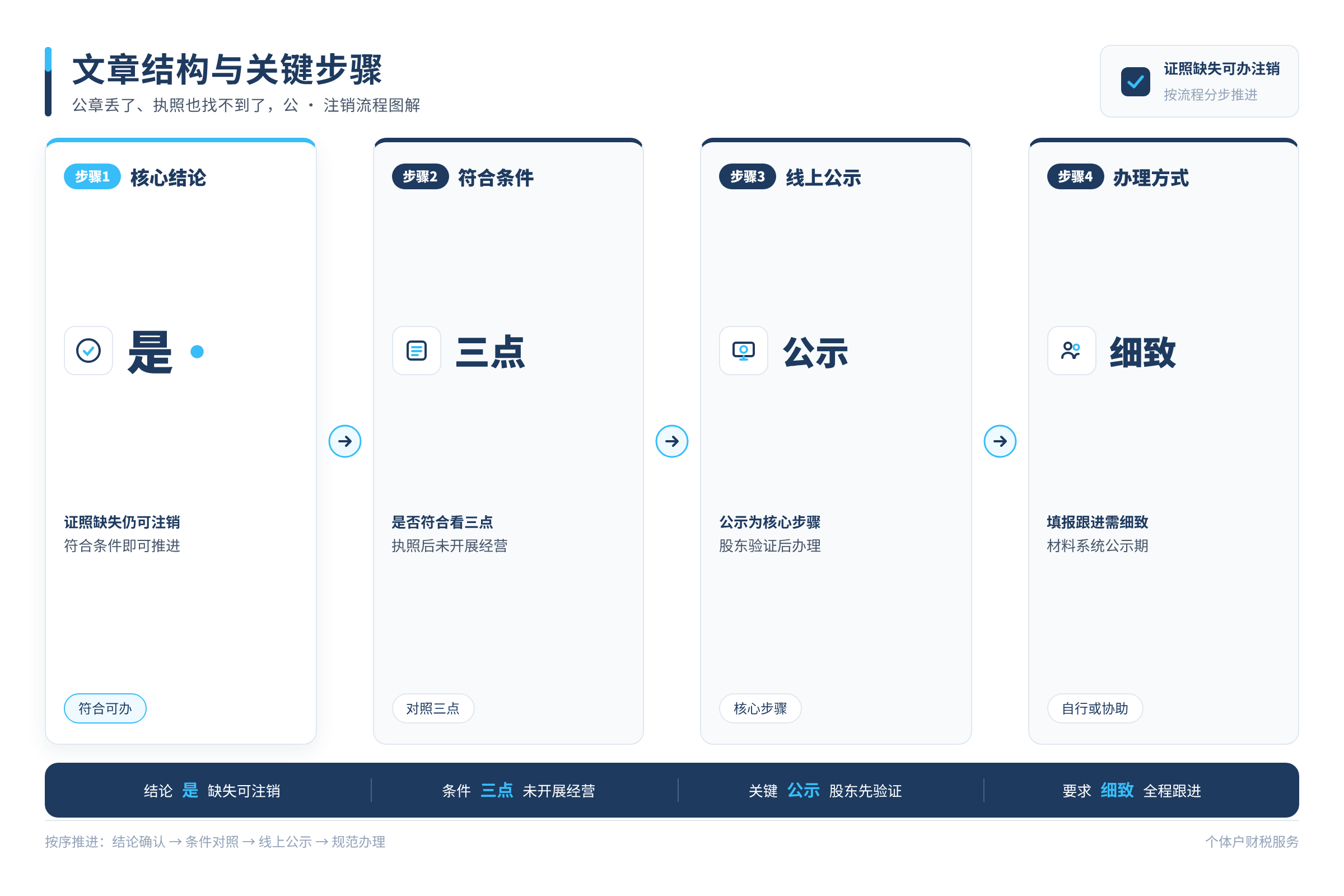The image size is (1344, 896).
Task: Click the people icon beside 细致
Action: click(x=1071, y=351)
